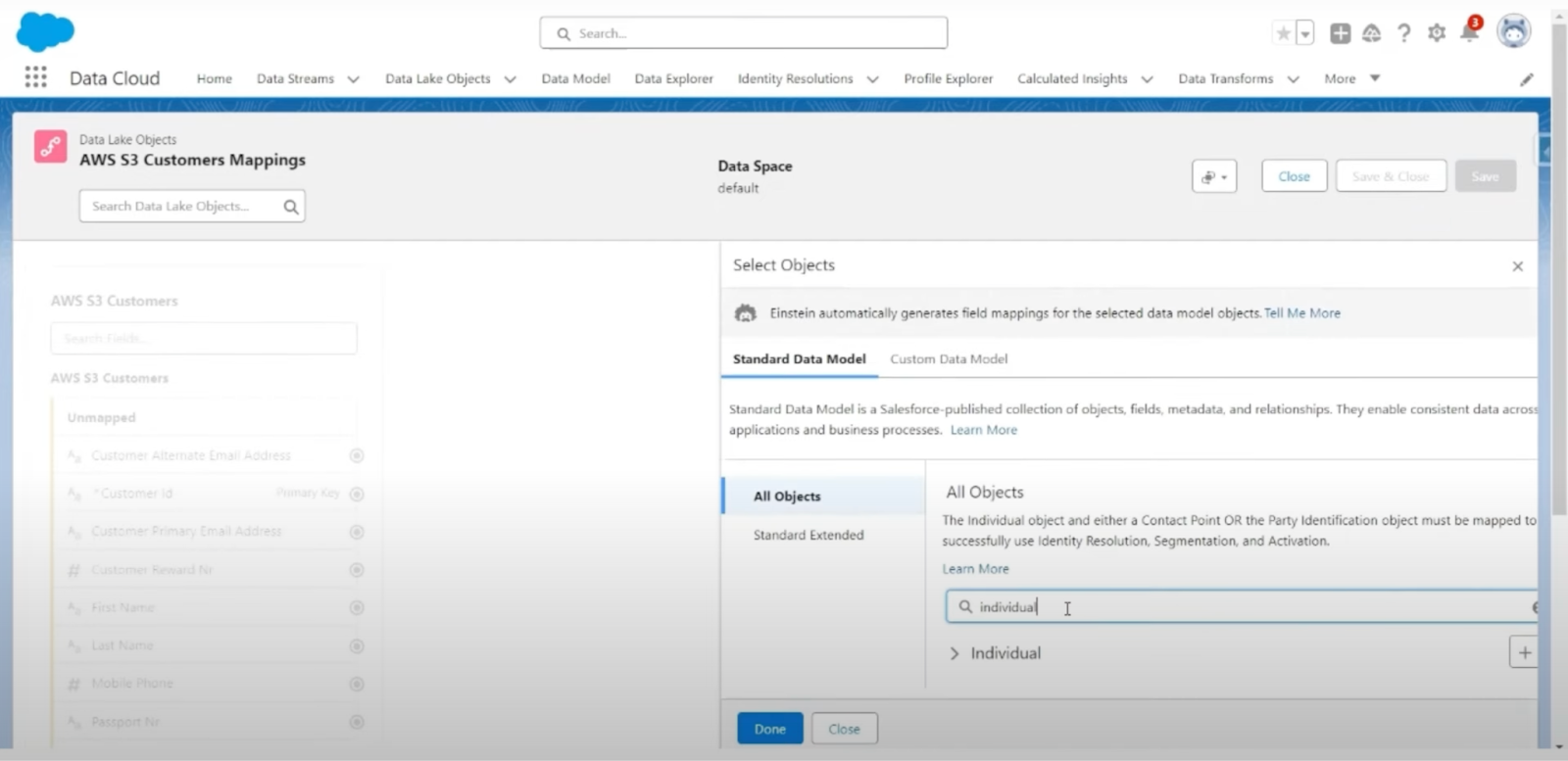
Task: Select the Customer Primary Email Address connector
Action: (x=357, y=532)
